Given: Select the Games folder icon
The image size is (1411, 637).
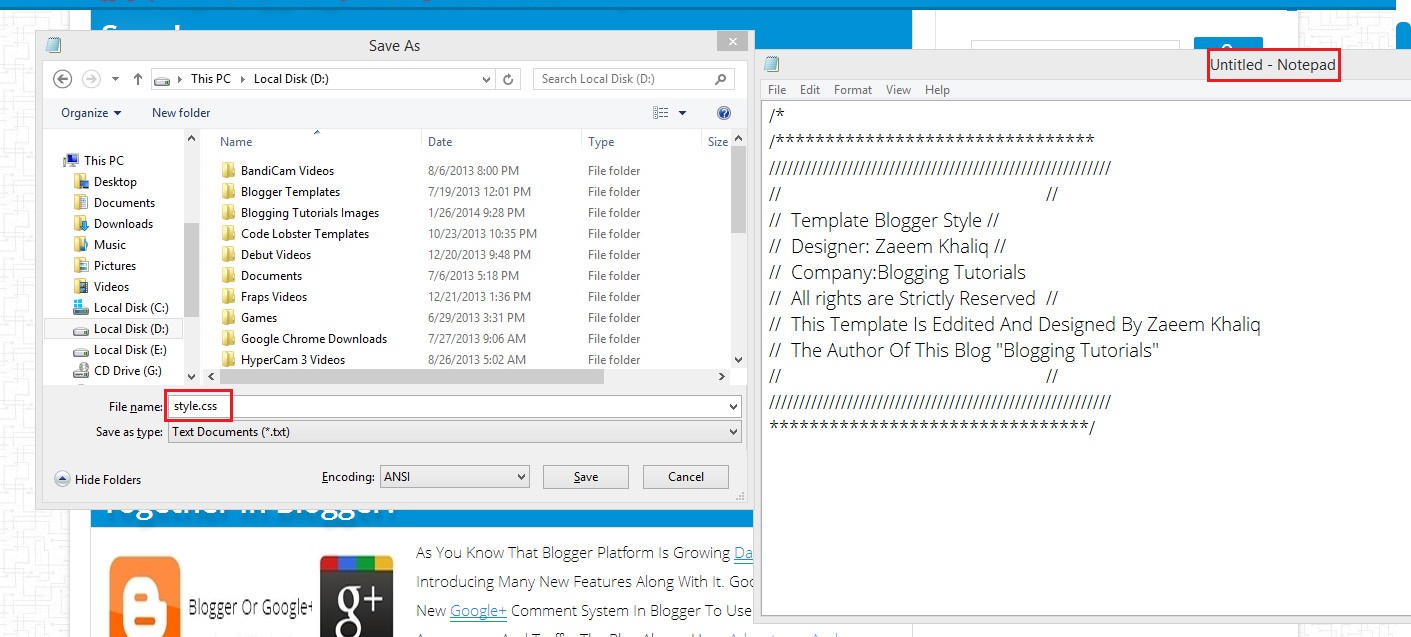Looking at the screenshot, I should 228,318.
